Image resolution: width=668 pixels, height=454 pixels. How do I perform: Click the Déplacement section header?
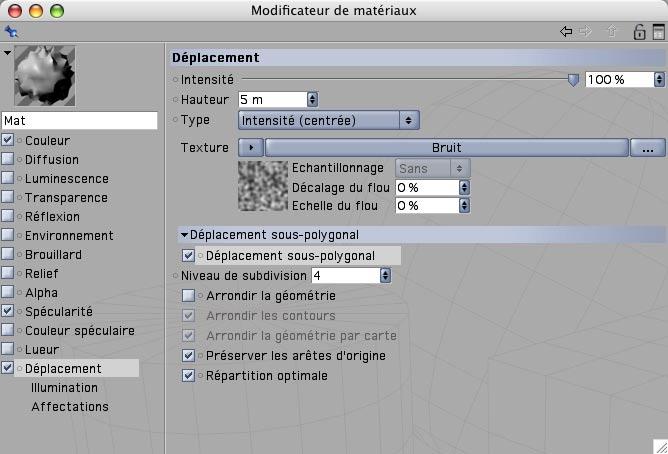tap(418, 57)
